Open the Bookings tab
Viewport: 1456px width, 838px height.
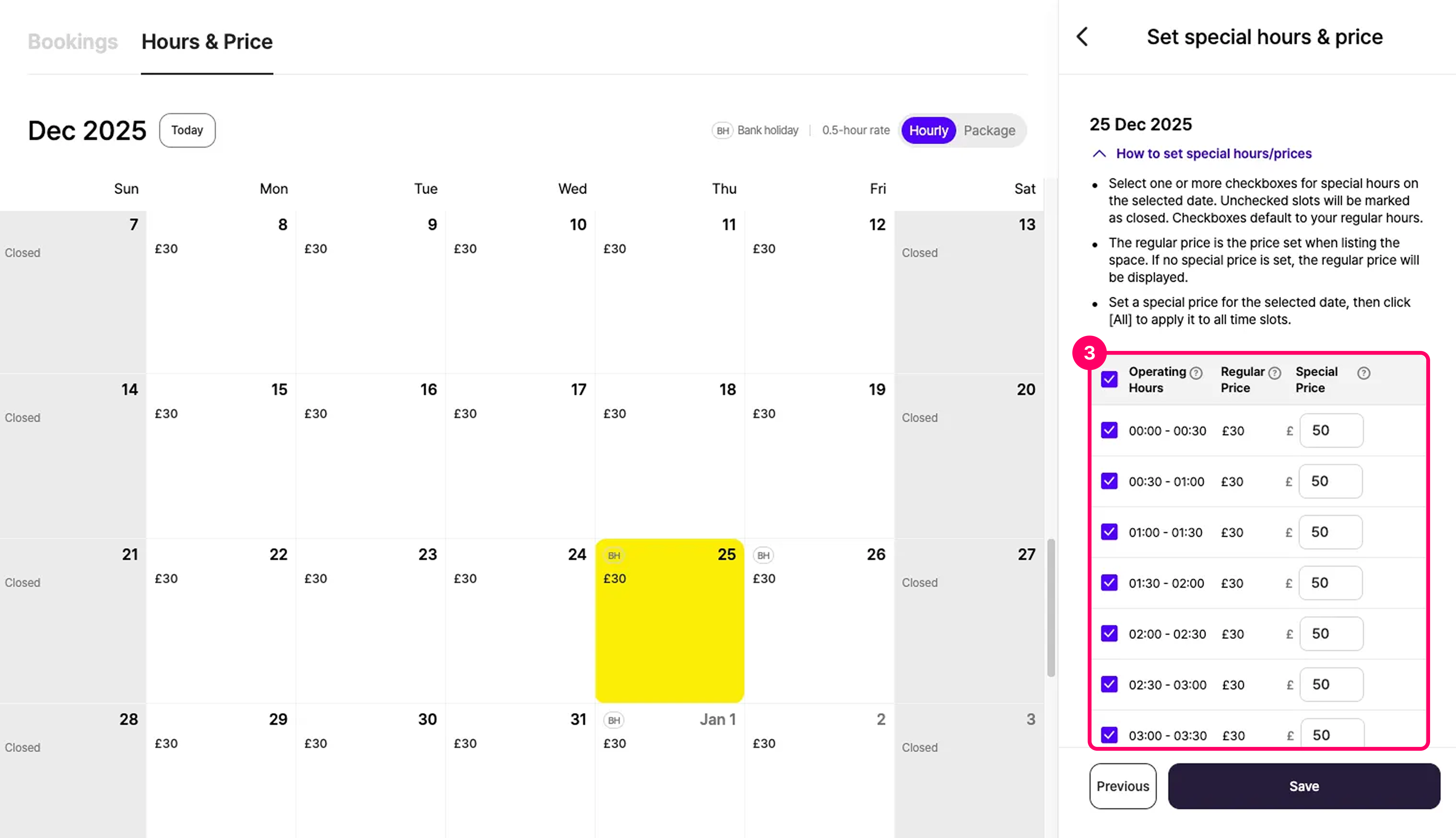click(73, 42)
